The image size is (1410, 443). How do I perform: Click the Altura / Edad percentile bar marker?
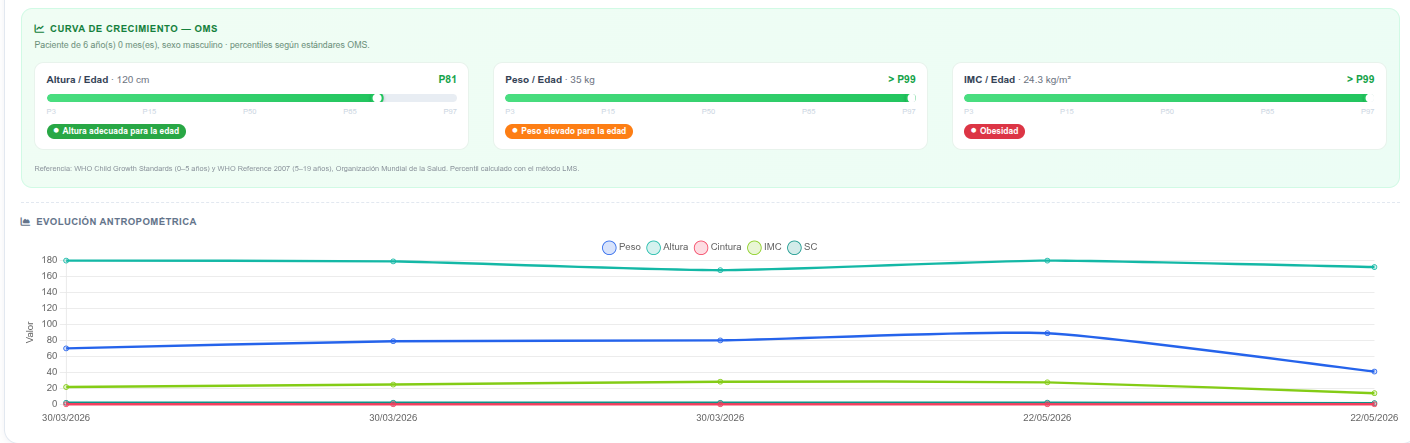pyautogui.click(x=377, y=98)
